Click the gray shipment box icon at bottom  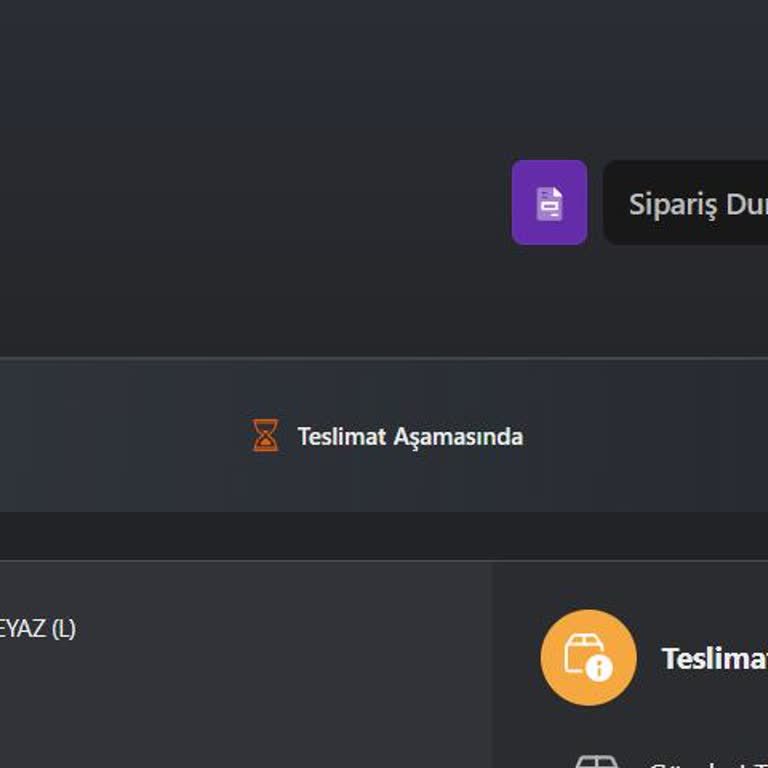[x=596, y=762]
